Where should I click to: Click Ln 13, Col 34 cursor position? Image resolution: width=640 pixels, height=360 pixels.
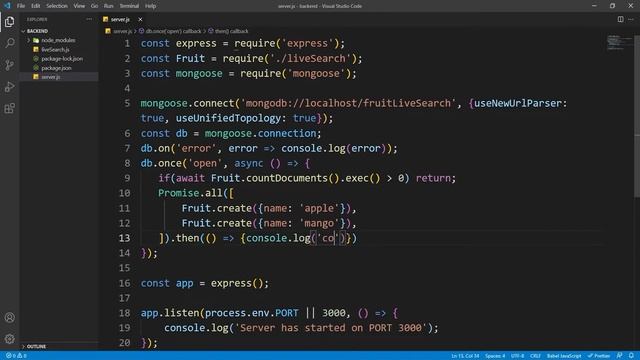(x=465, y=356)
